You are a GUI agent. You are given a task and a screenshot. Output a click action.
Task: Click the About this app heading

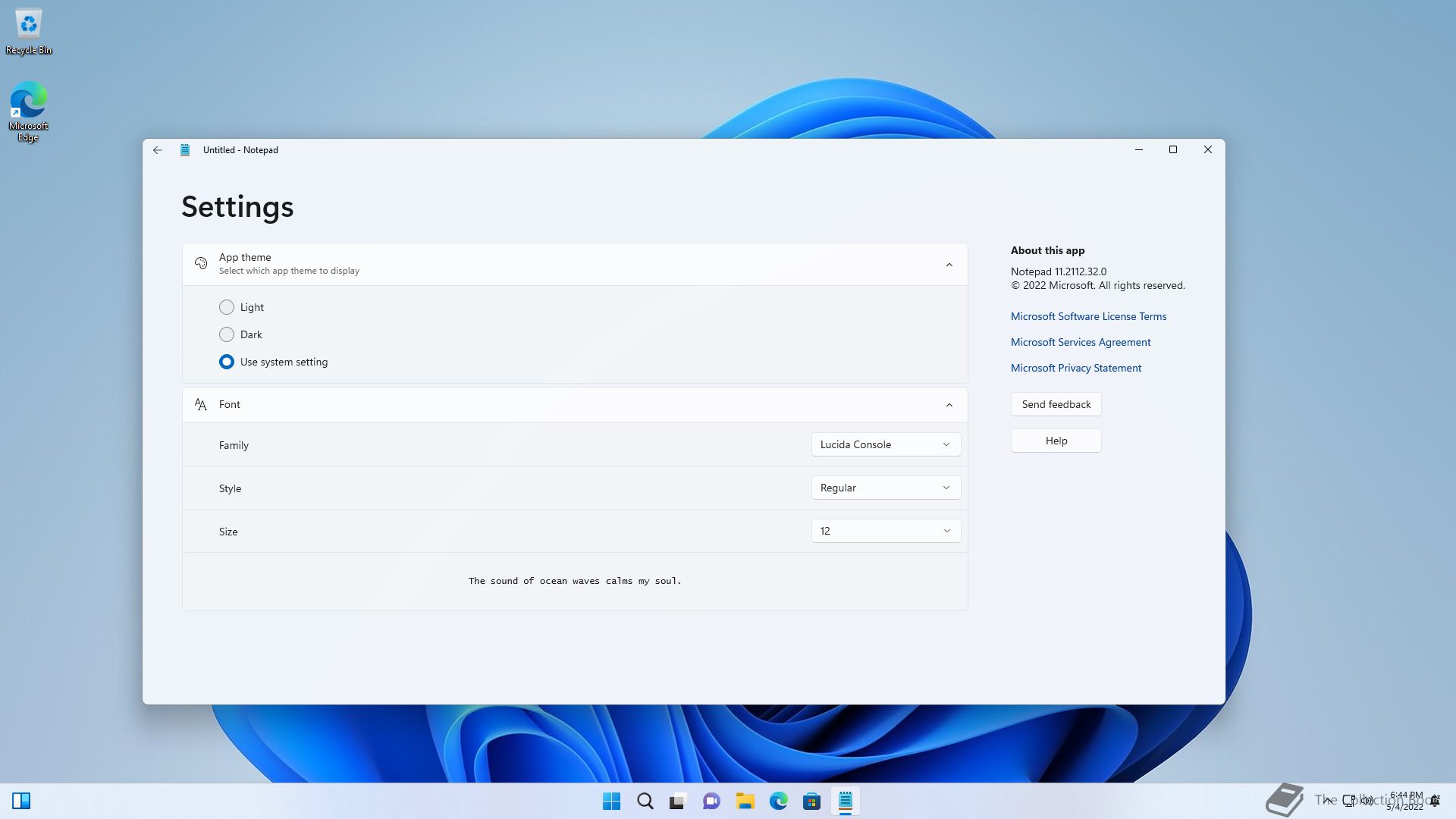(1047, 250)
